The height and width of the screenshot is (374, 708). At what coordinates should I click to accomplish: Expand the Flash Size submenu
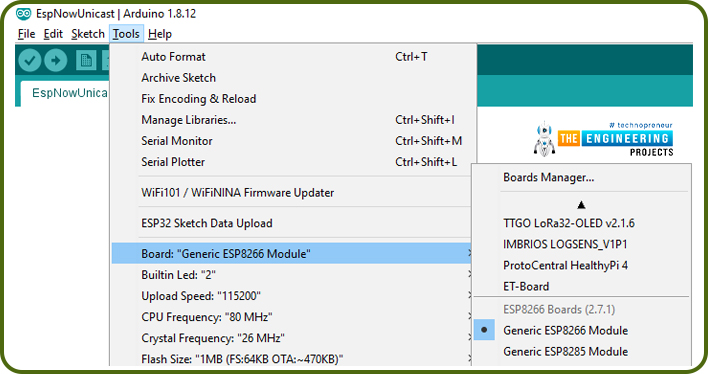click(x=292, y=359)
